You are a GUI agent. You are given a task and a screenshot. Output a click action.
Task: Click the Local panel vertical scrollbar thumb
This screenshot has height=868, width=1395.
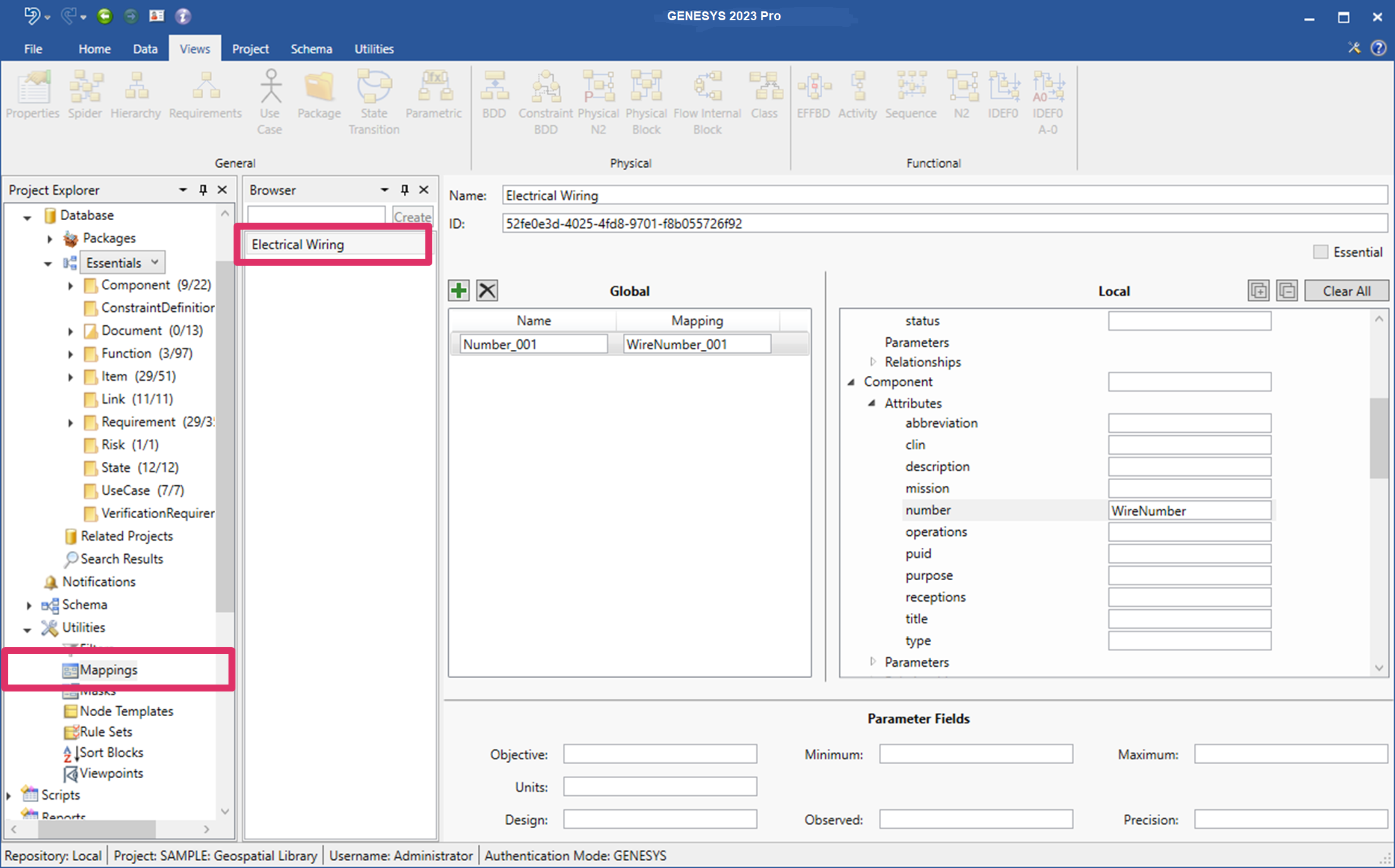(1379, 438)
